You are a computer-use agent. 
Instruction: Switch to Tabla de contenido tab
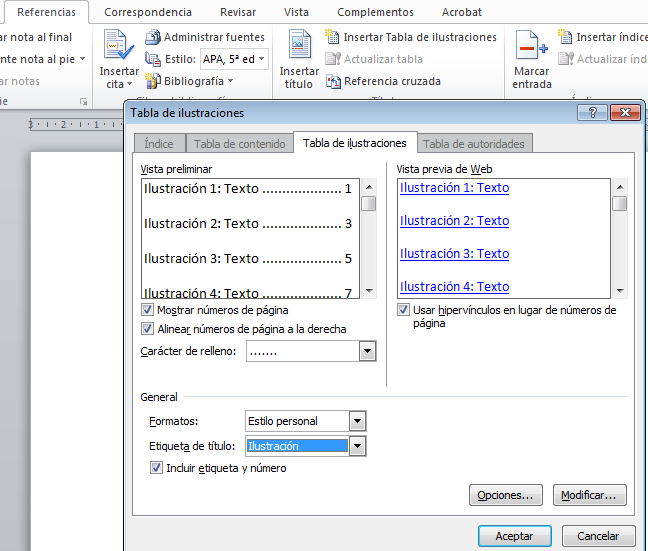tap(240, 143)
